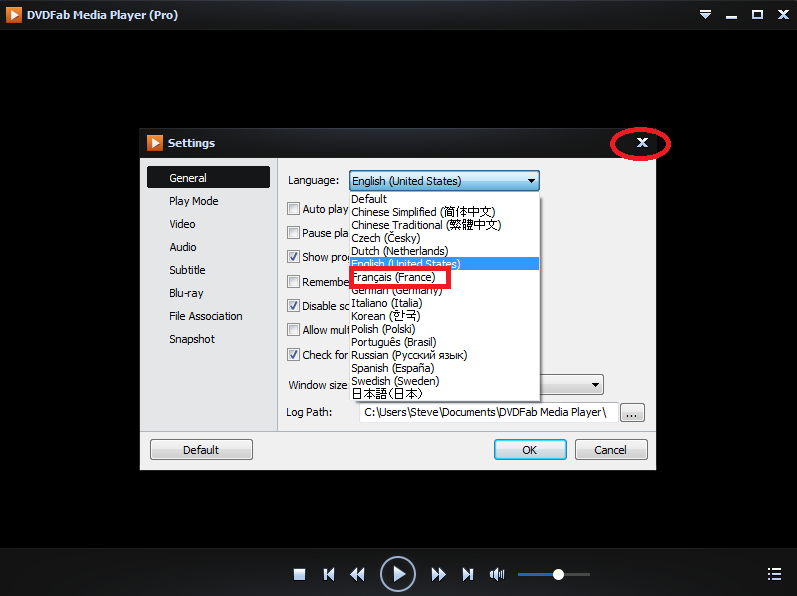Image resolution: width=797 pixels, height=596 pixels.
Task: Open the Audio settings section
Action: pyautogui.click(x=183, y=247)
